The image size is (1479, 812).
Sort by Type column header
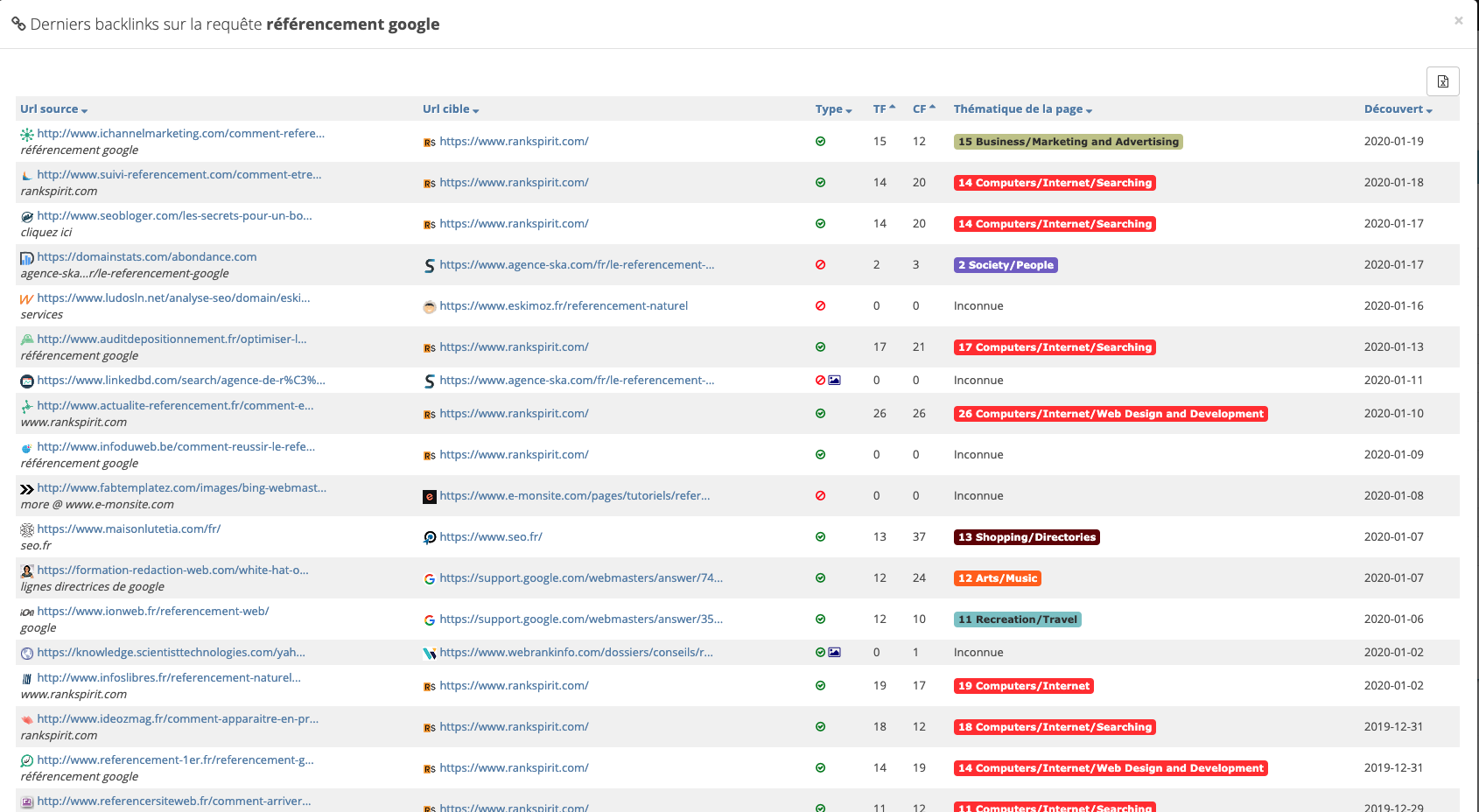[x=833, y=109]
